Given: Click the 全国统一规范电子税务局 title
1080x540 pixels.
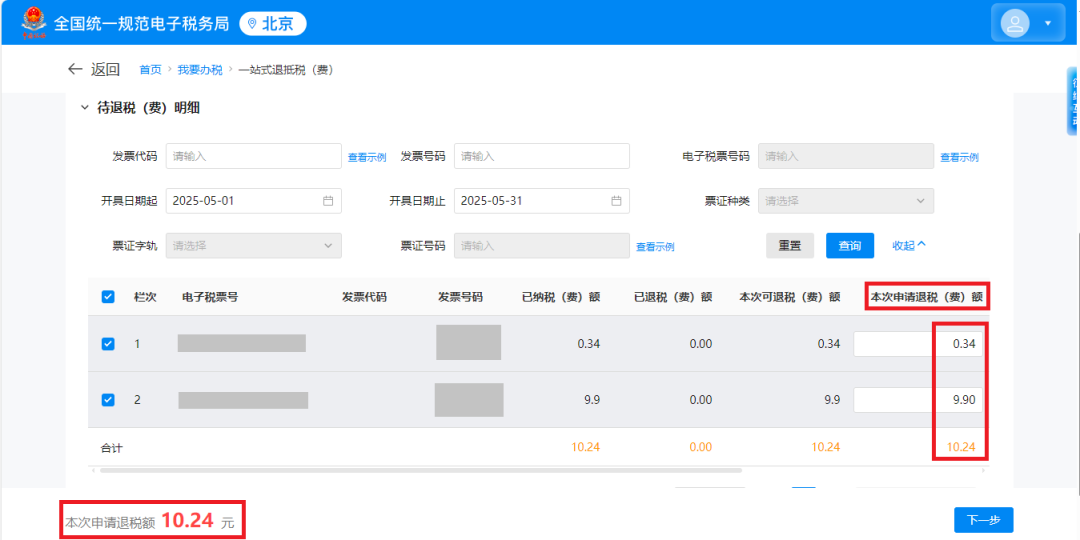Looking at the screenshot, I should [x=141, y=24].
